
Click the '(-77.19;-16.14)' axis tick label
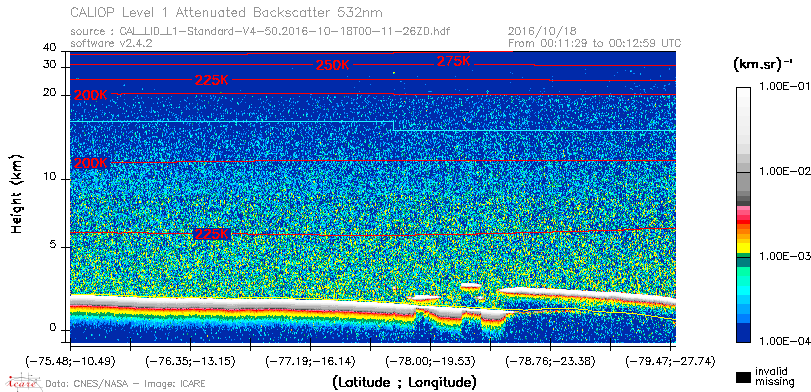tap(310, 361)
